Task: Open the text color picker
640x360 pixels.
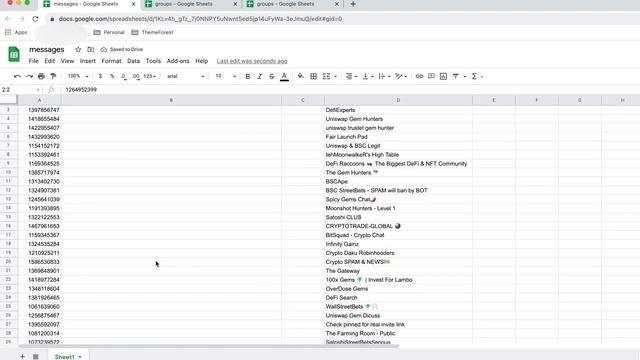Action: point(284,76)
